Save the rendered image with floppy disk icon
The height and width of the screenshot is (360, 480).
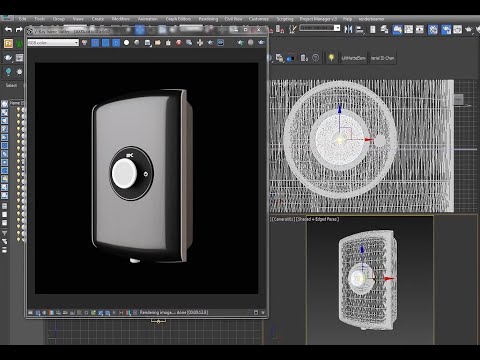point(147,43)
